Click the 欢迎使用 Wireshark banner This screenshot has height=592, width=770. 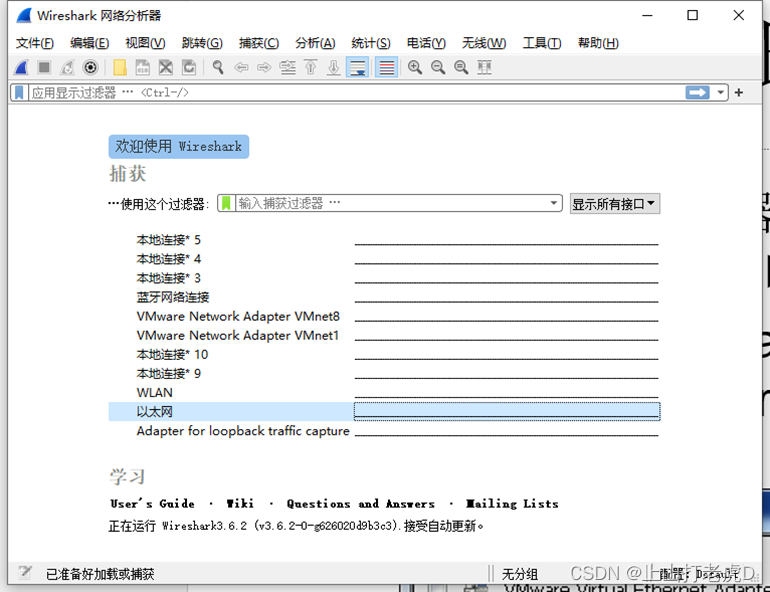(179, 147)
